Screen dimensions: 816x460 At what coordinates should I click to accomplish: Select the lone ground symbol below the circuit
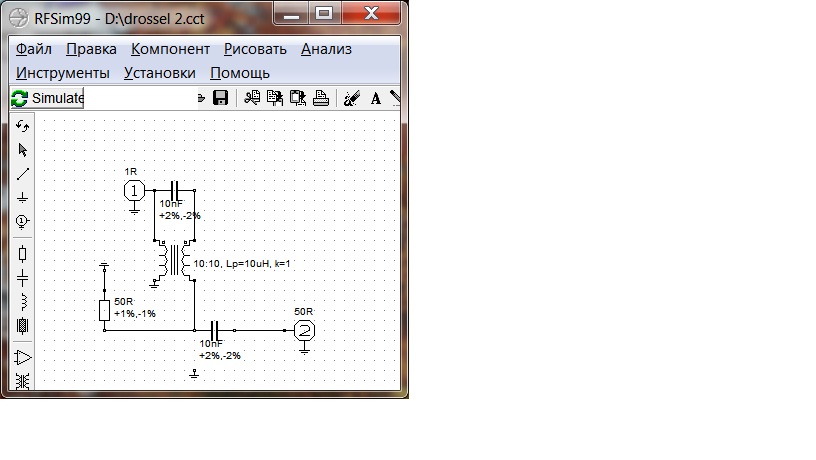pyautogui.click(x=194, y=374)
